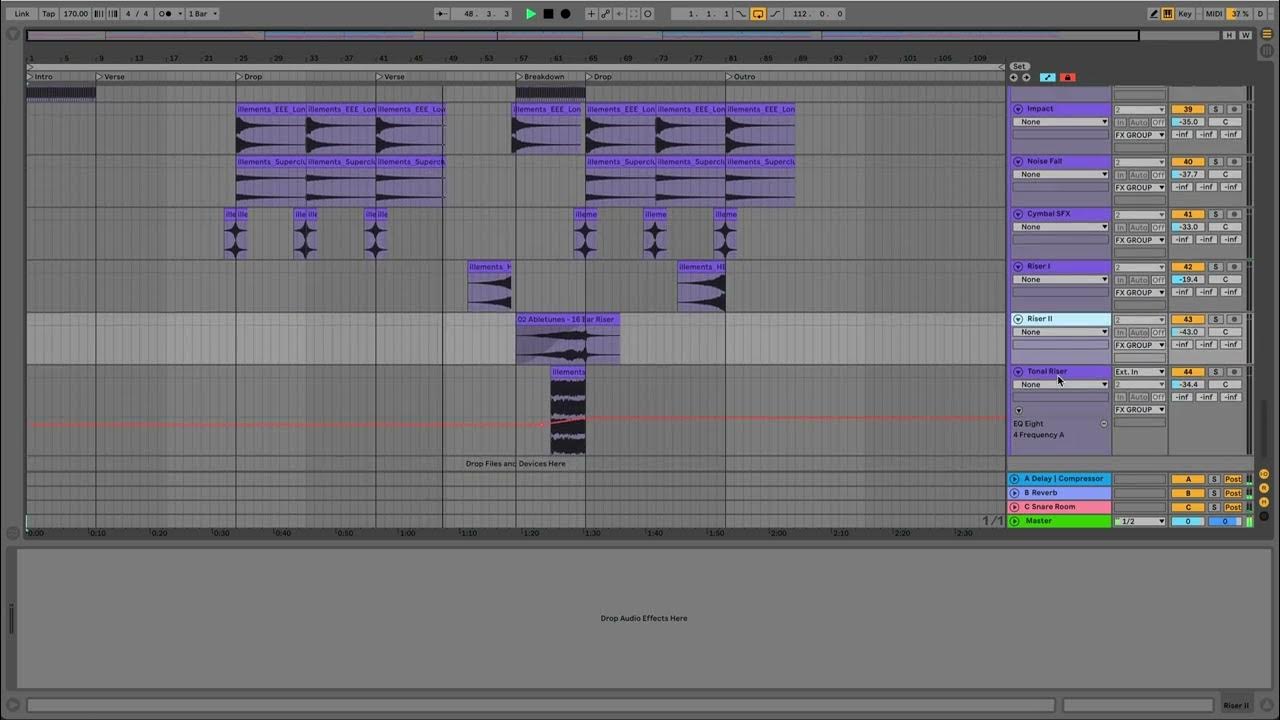1280x720 pixels.
Task: Enable MIDI Map mode
Action: (x=1214, y=14)
